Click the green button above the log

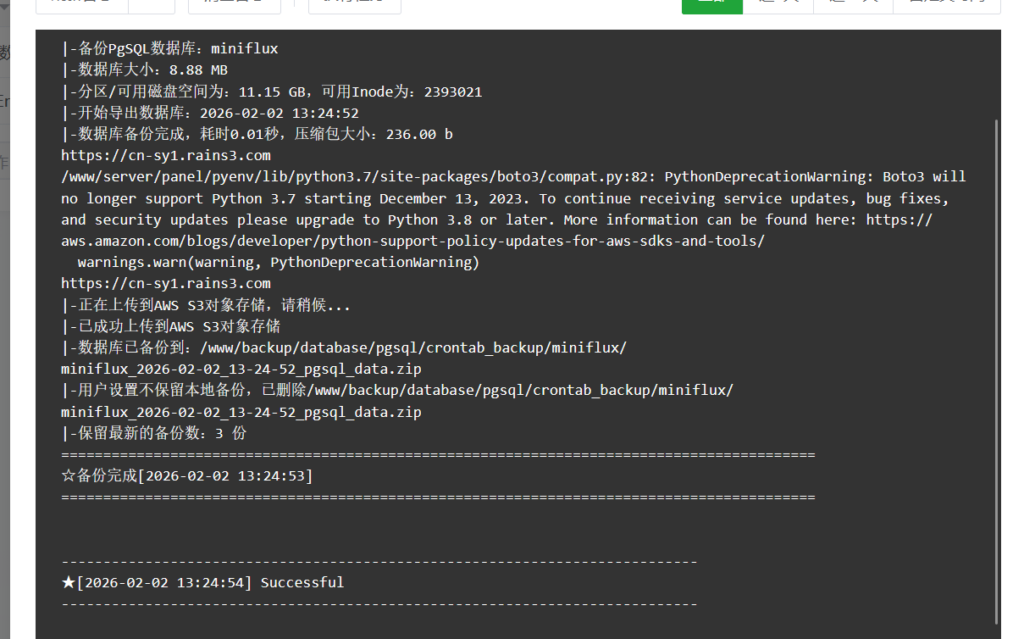coord(712,5)
